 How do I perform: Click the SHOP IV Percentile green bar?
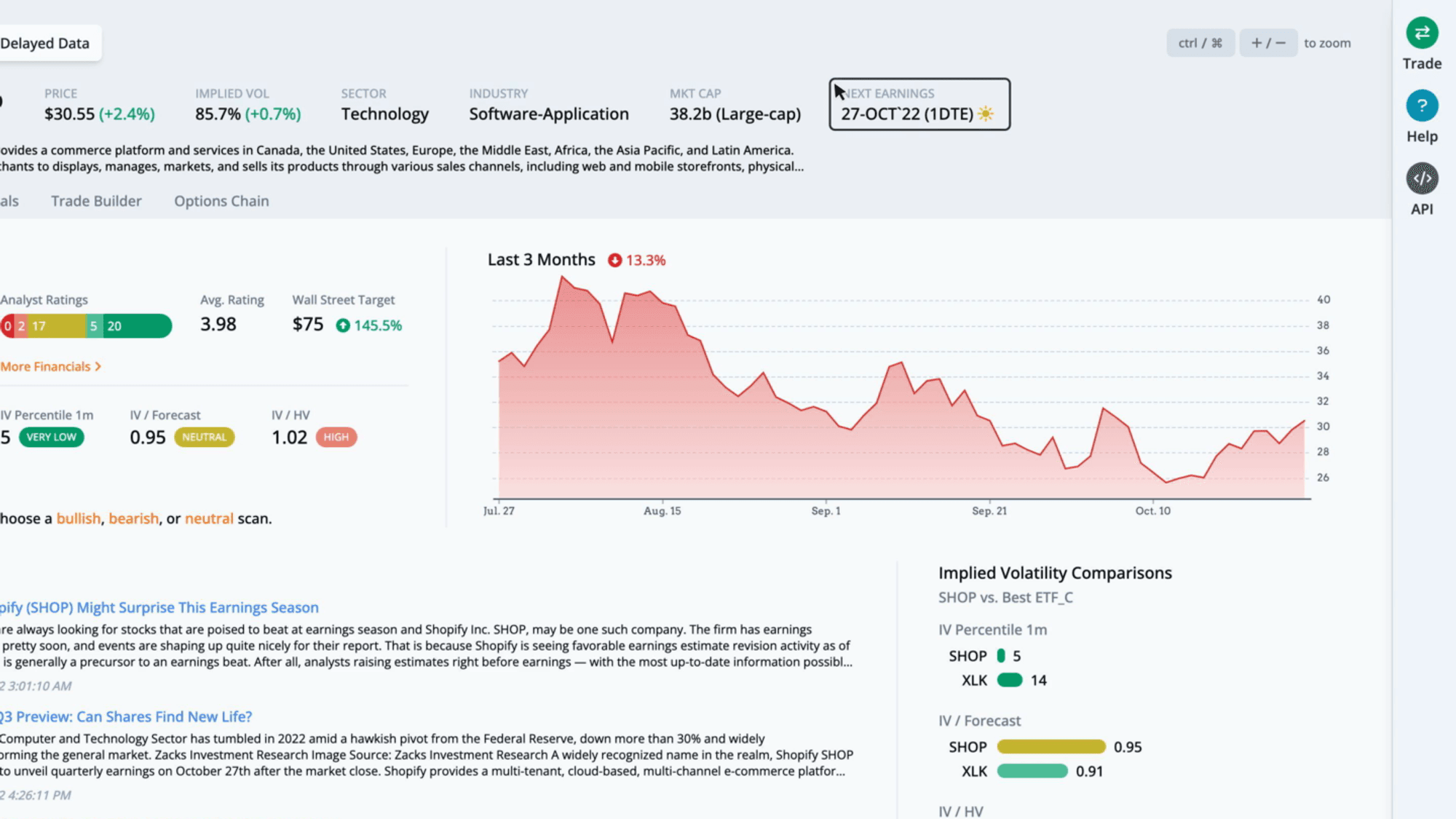pos(1001,655)
